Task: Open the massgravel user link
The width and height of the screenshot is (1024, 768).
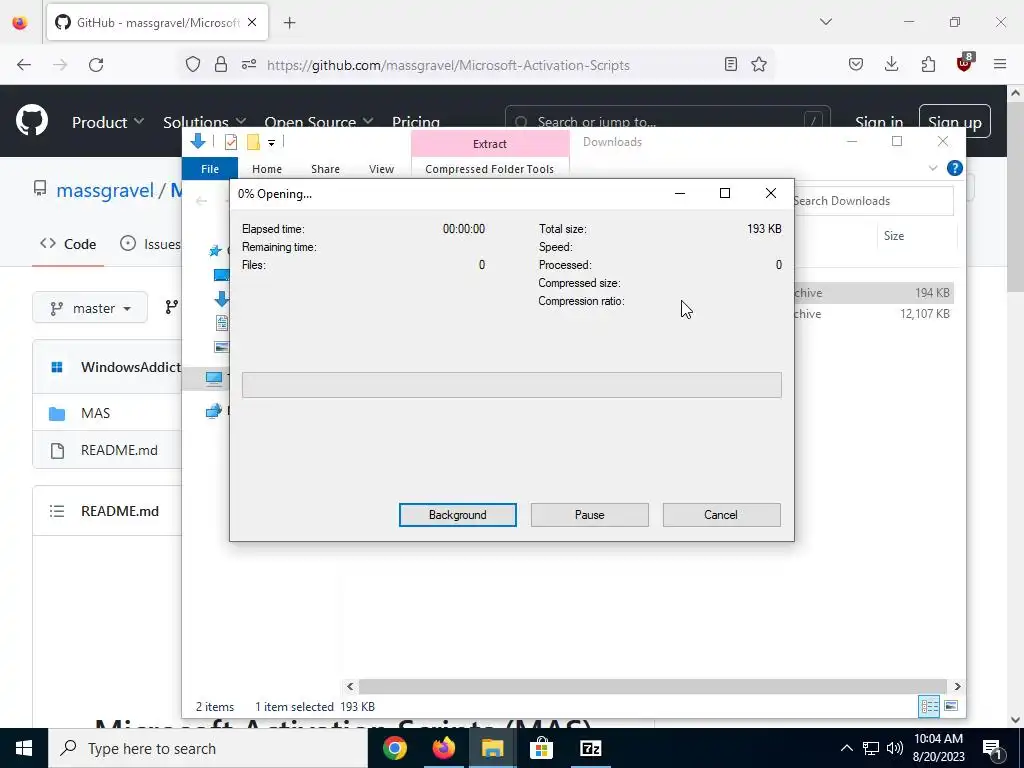Action: click(104, 190)
